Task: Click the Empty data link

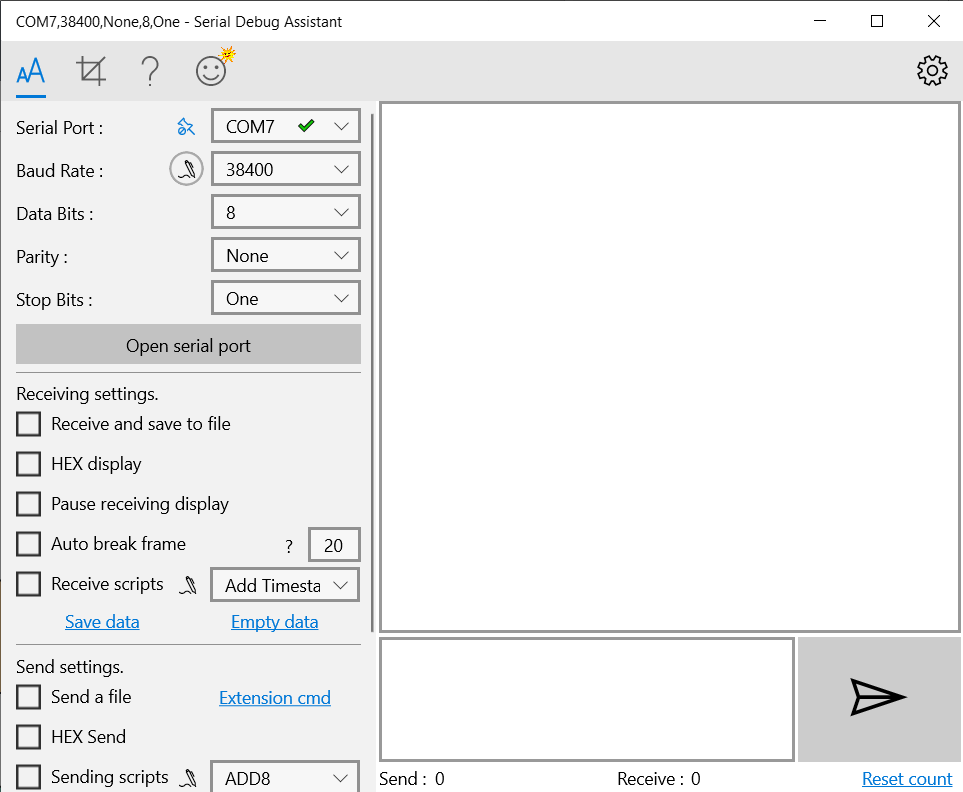Action: [x=274, y=622]
